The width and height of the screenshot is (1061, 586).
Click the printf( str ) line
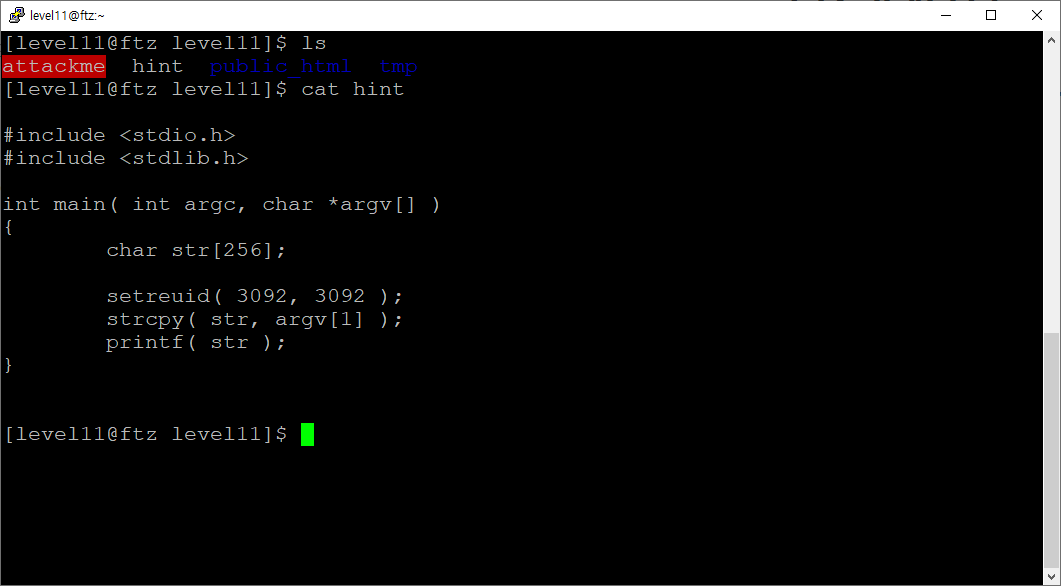click(196, 342)
